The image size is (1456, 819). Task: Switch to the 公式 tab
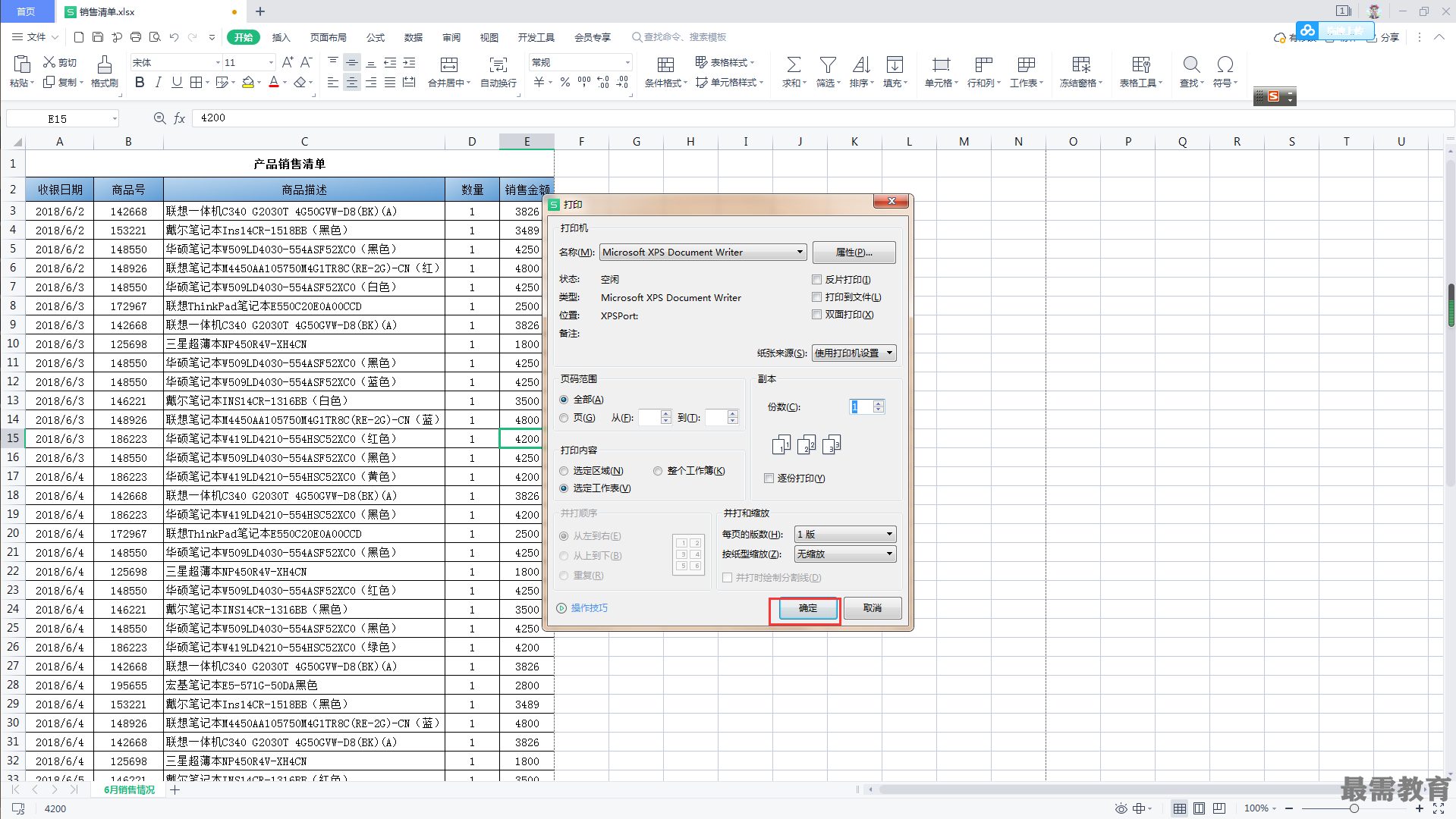click(376, 37)
